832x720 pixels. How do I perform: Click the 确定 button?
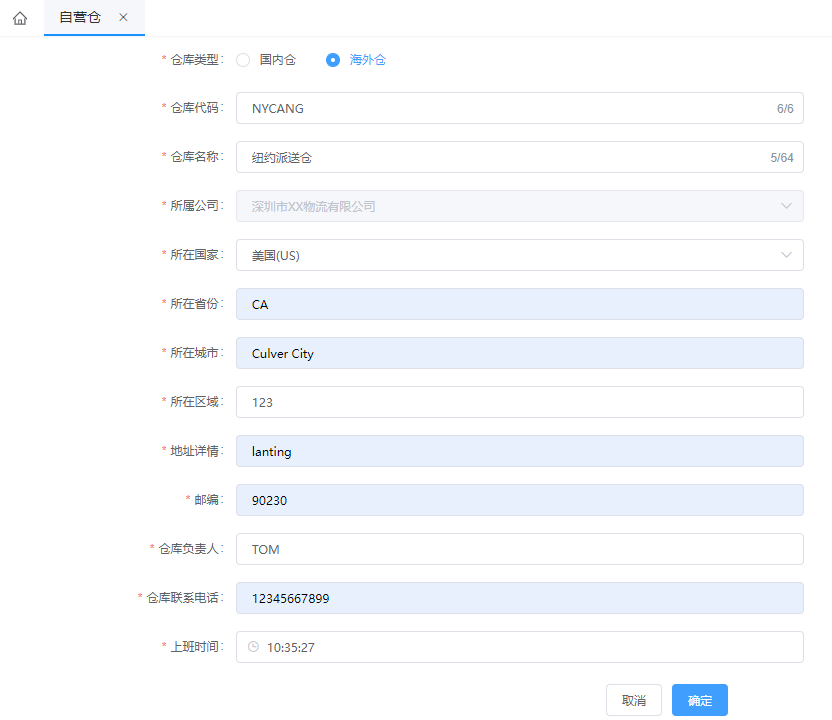pos(700,700)
